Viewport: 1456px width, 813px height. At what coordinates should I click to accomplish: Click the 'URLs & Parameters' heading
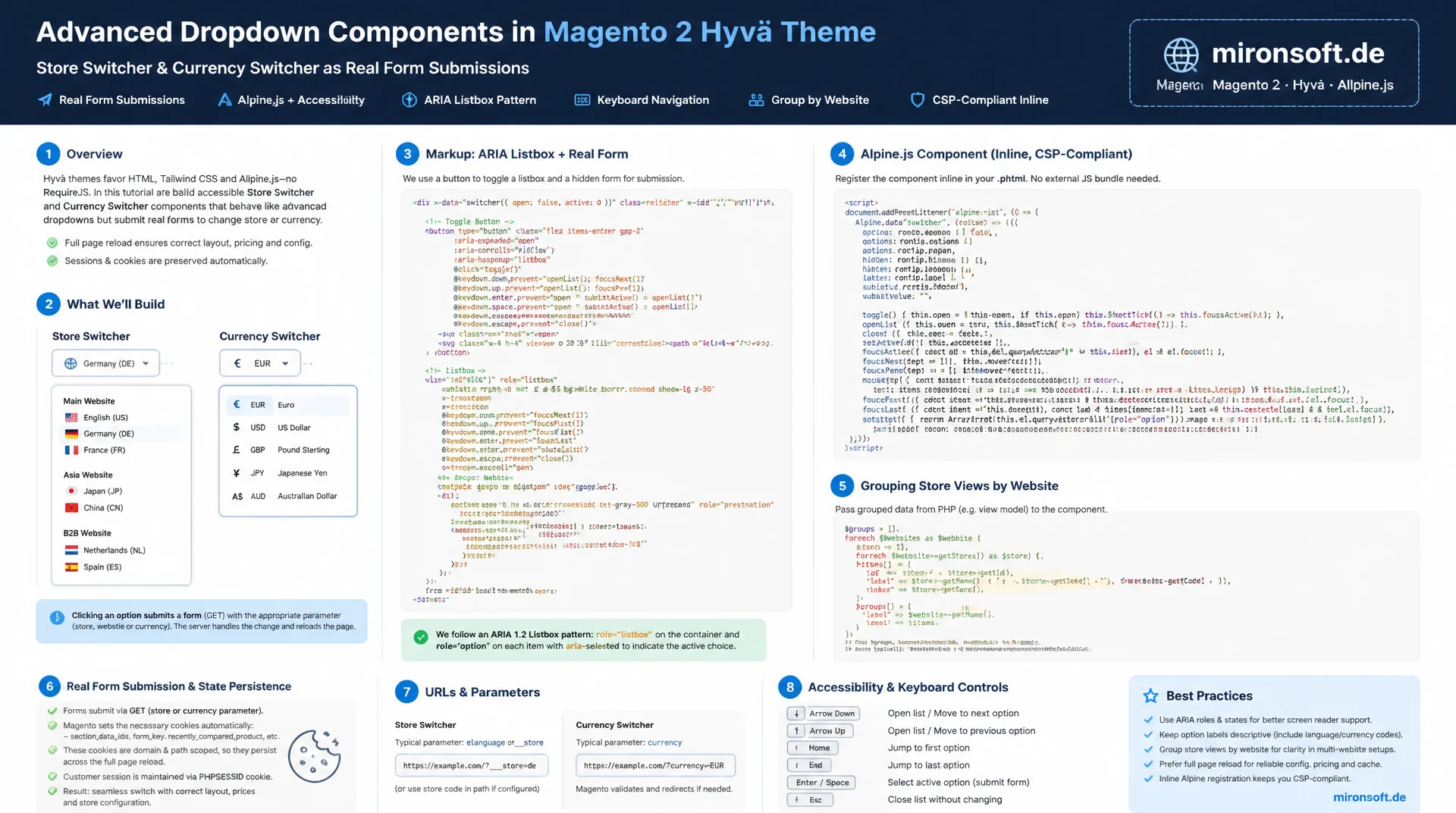482,692
